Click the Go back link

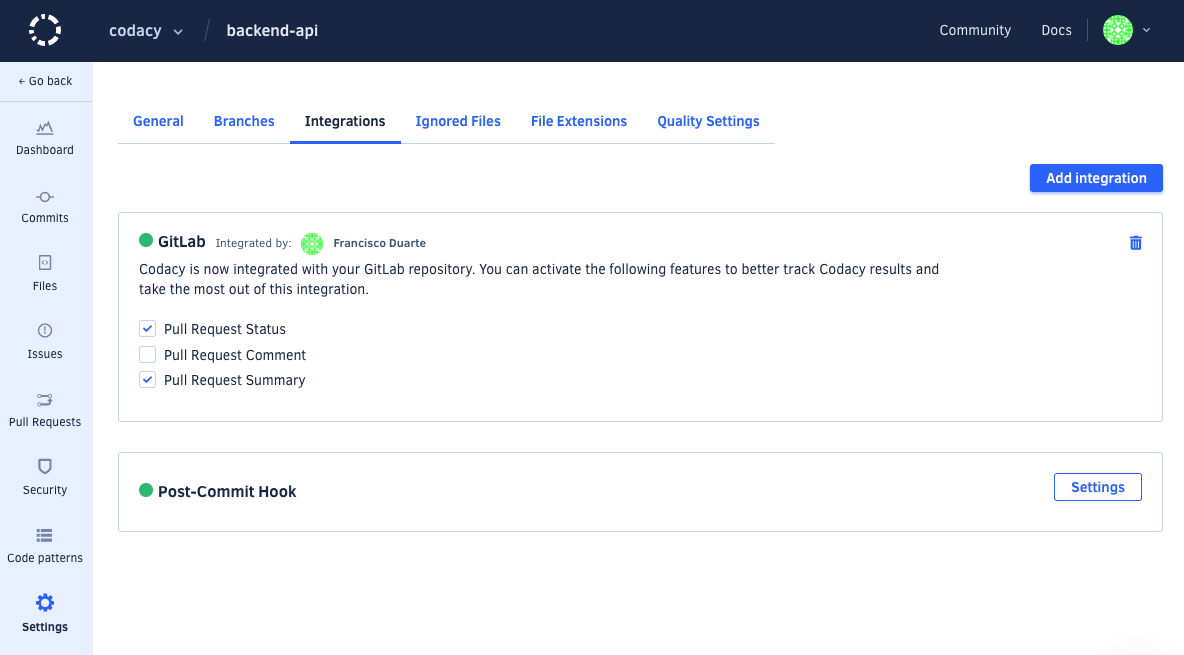point(45,81)
